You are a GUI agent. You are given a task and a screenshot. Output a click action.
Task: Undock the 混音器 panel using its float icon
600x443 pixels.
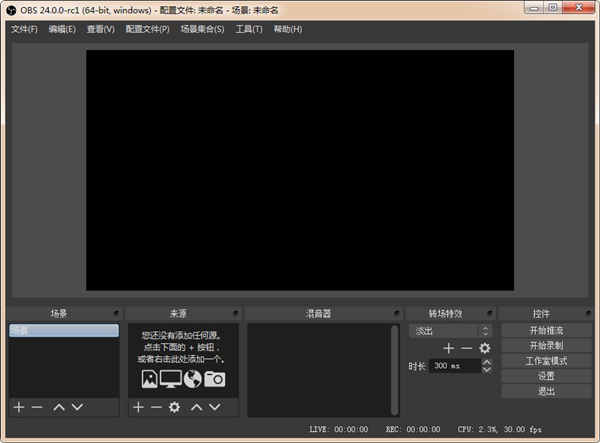[x=396, y=313]
